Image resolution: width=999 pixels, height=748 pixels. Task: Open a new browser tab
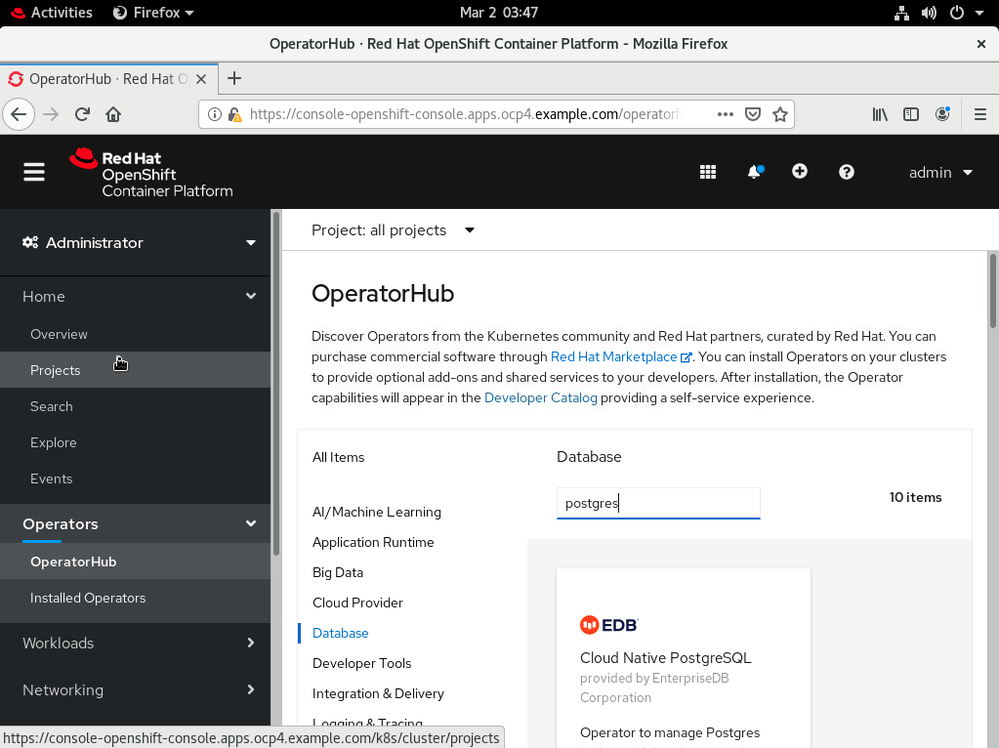click(x=234, y=78)
